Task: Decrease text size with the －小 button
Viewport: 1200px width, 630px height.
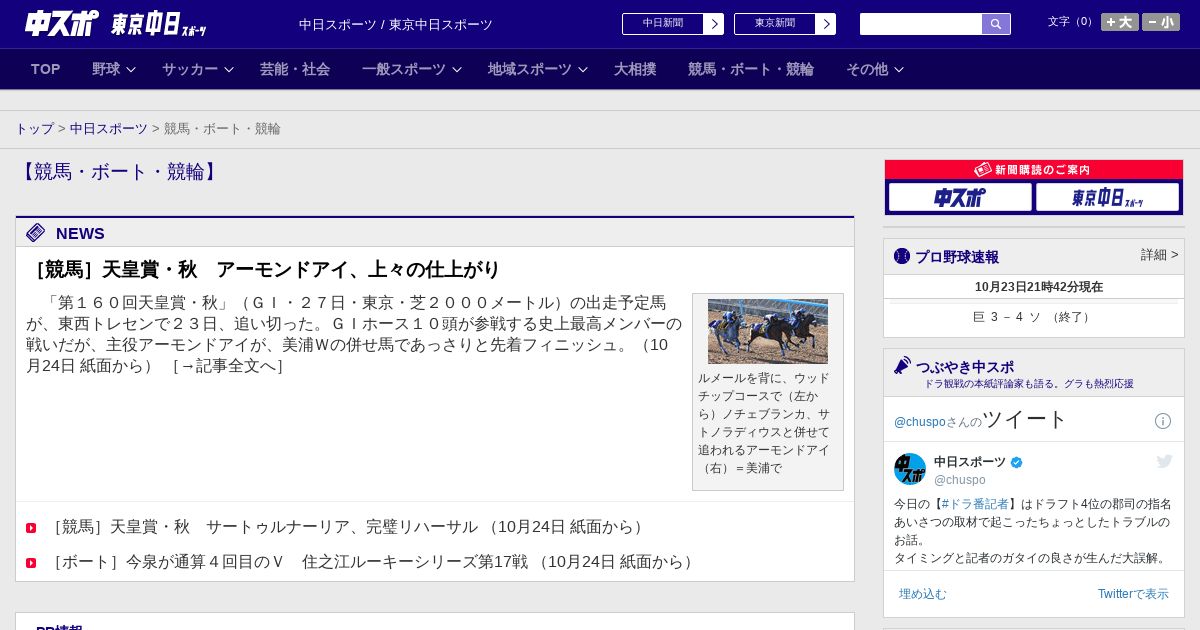Action: pos(1161,22)
